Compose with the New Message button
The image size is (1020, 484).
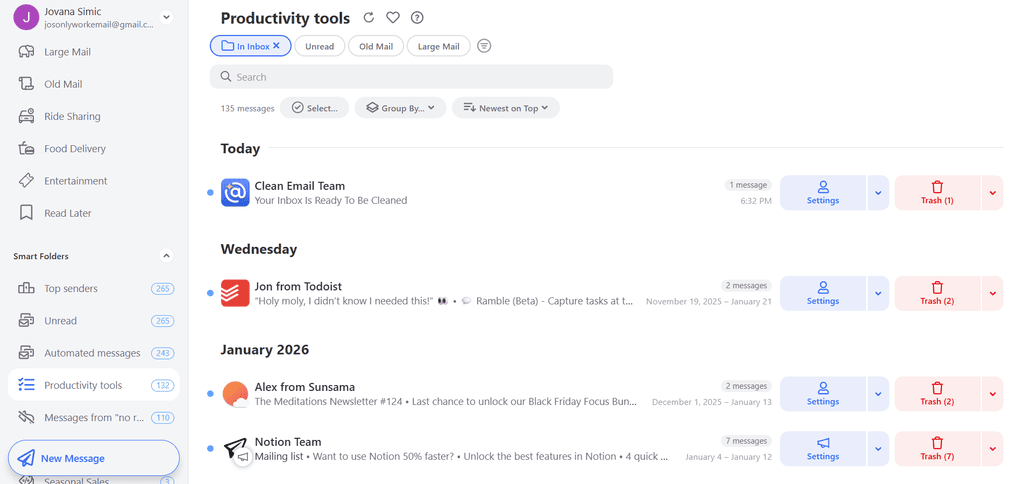(94, 458)
